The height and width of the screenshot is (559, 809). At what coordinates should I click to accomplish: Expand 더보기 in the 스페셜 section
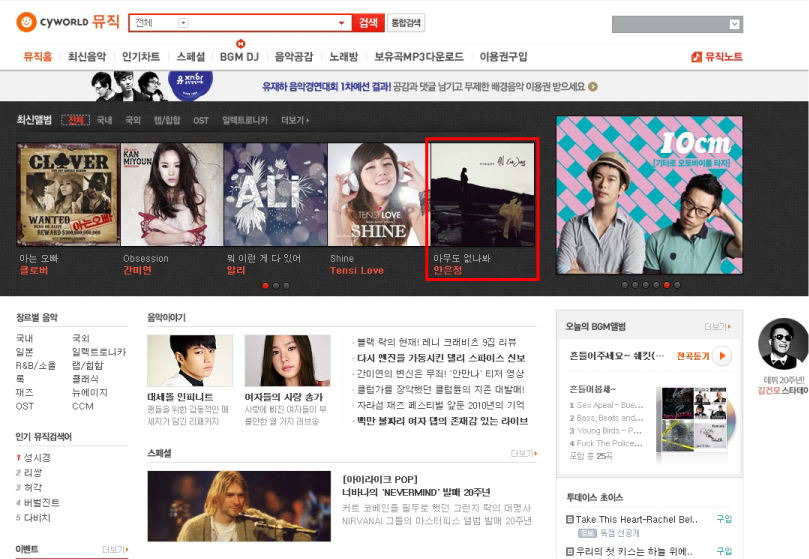click(524, 453)
